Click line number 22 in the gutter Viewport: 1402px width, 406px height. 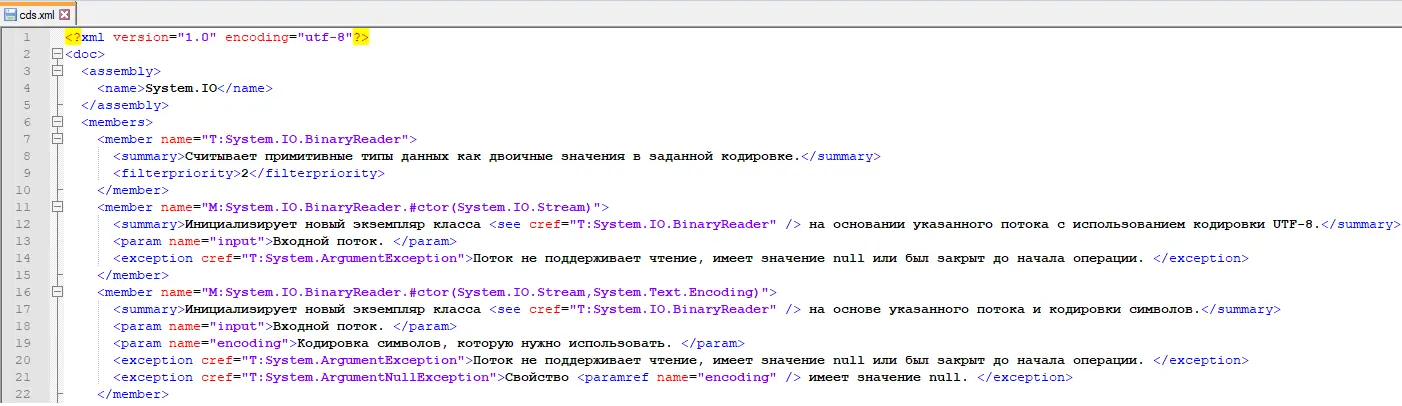coord(25,394)
